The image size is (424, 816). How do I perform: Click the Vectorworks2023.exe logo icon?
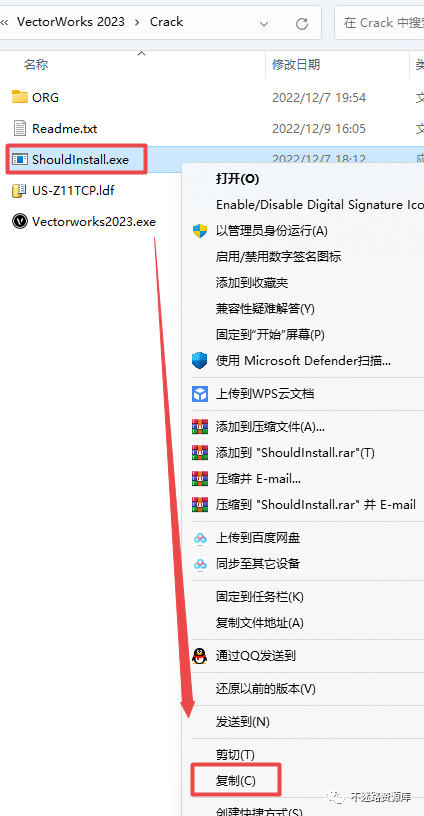[20, 222]
